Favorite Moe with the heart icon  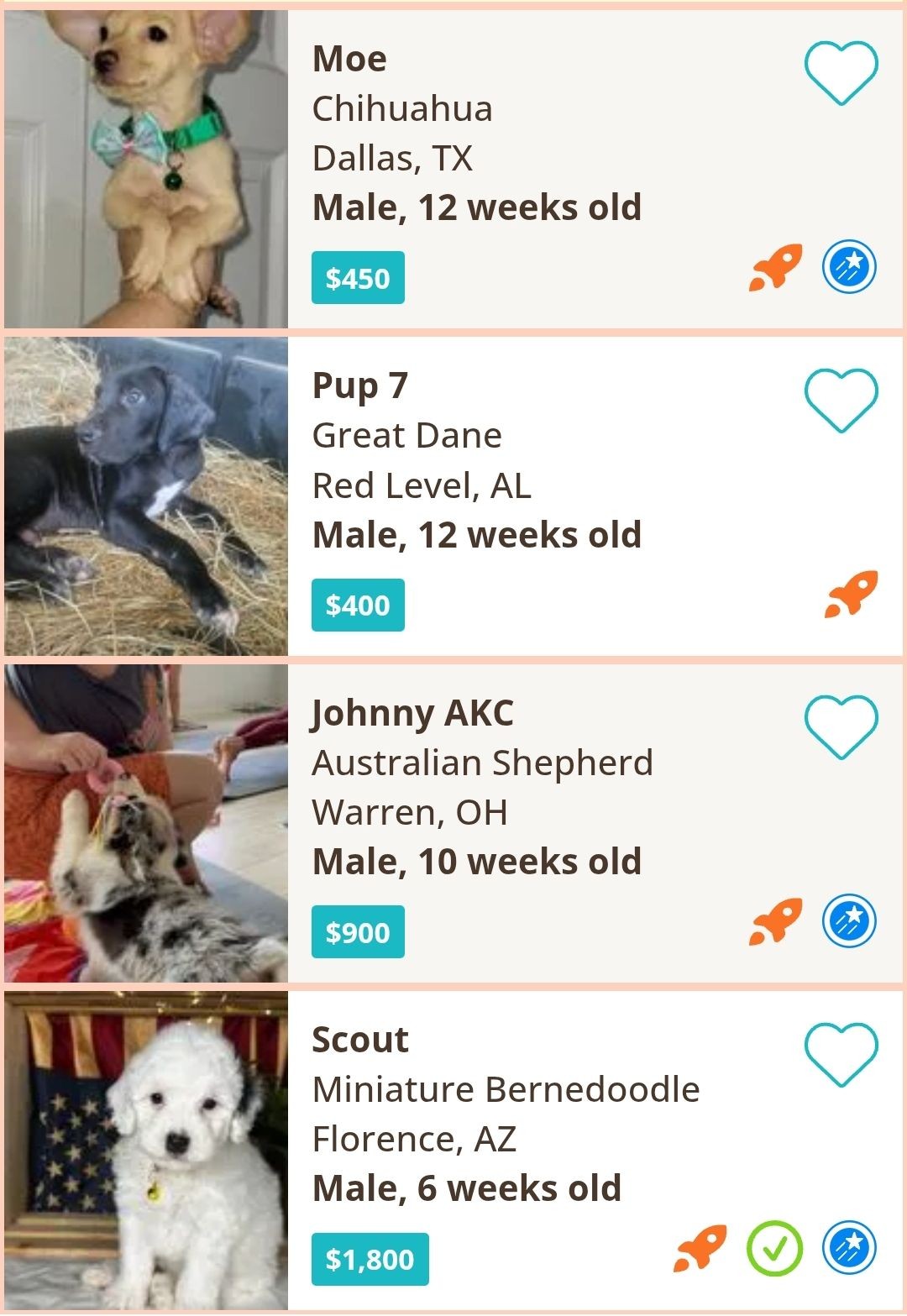pyautogui.click(x=841, y=73)
